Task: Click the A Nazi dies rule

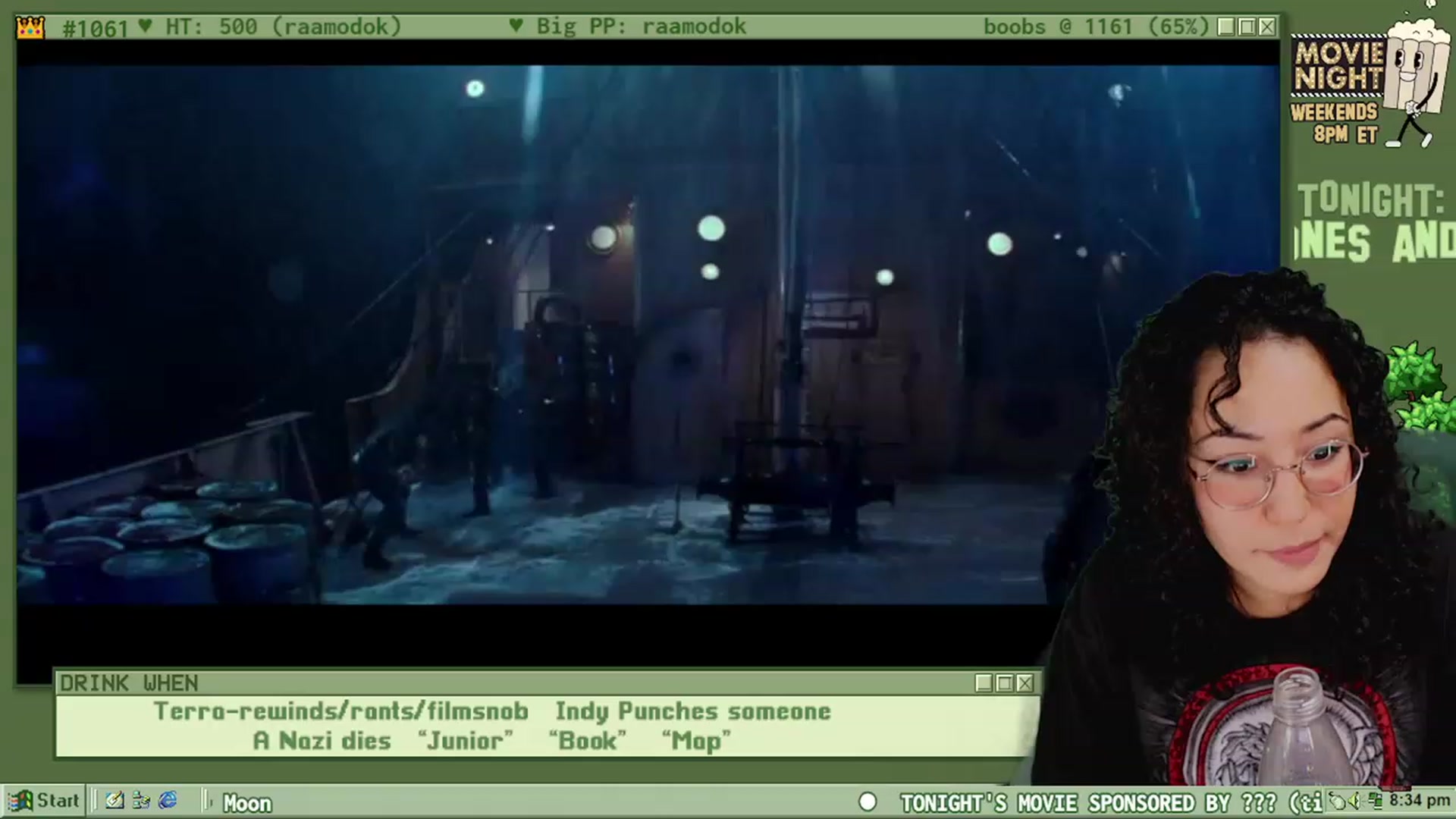Action: (x=322, y=740)
